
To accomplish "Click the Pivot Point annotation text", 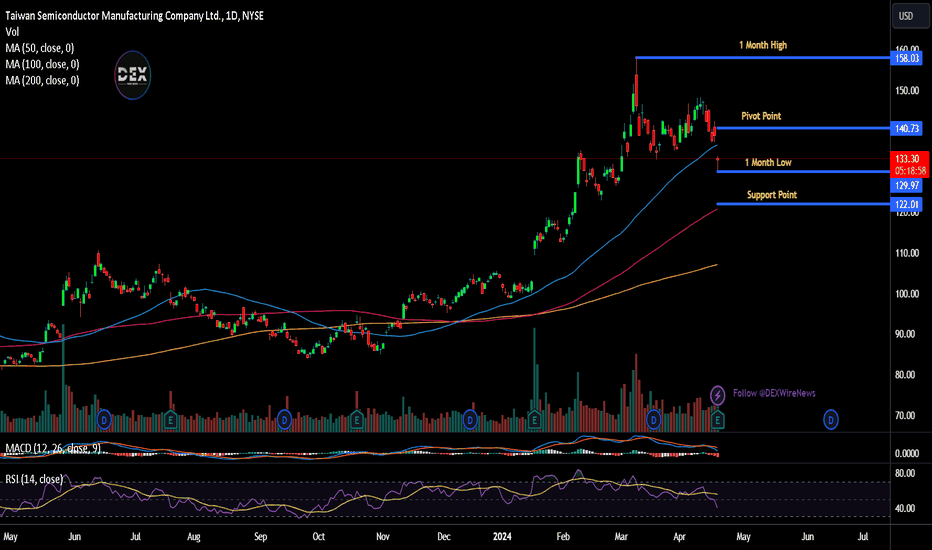I will [x=761, y=116].
